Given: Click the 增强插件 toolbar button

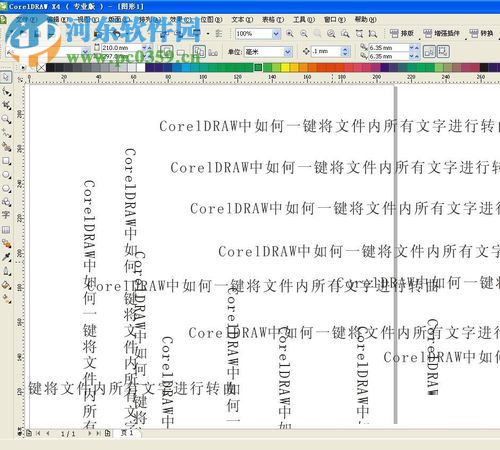Looking at the screenshot, I should [441, 33].
